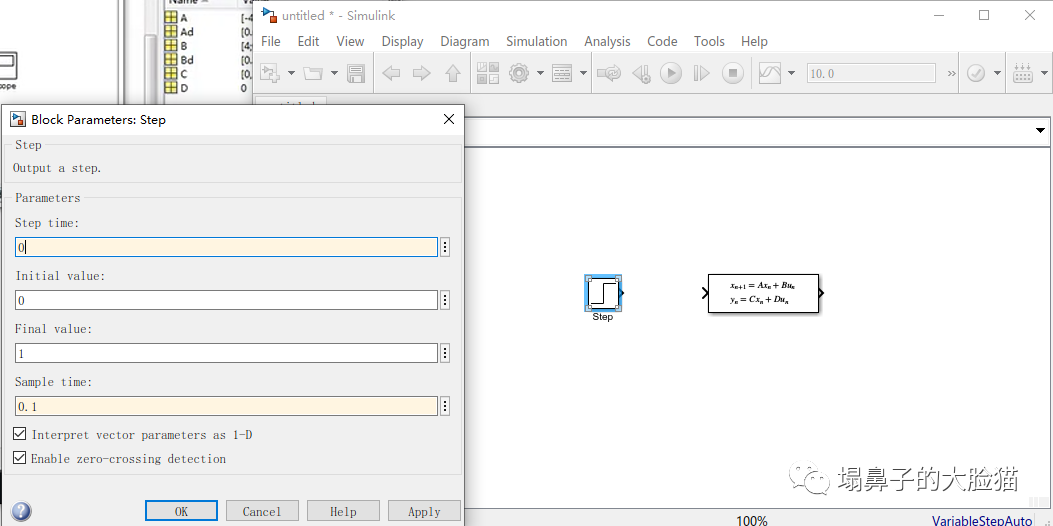The height and width of the screenshot is (526, 1053).
Task: Open the Simulation Data Inspector icon
Action: [x=770, y=73]
